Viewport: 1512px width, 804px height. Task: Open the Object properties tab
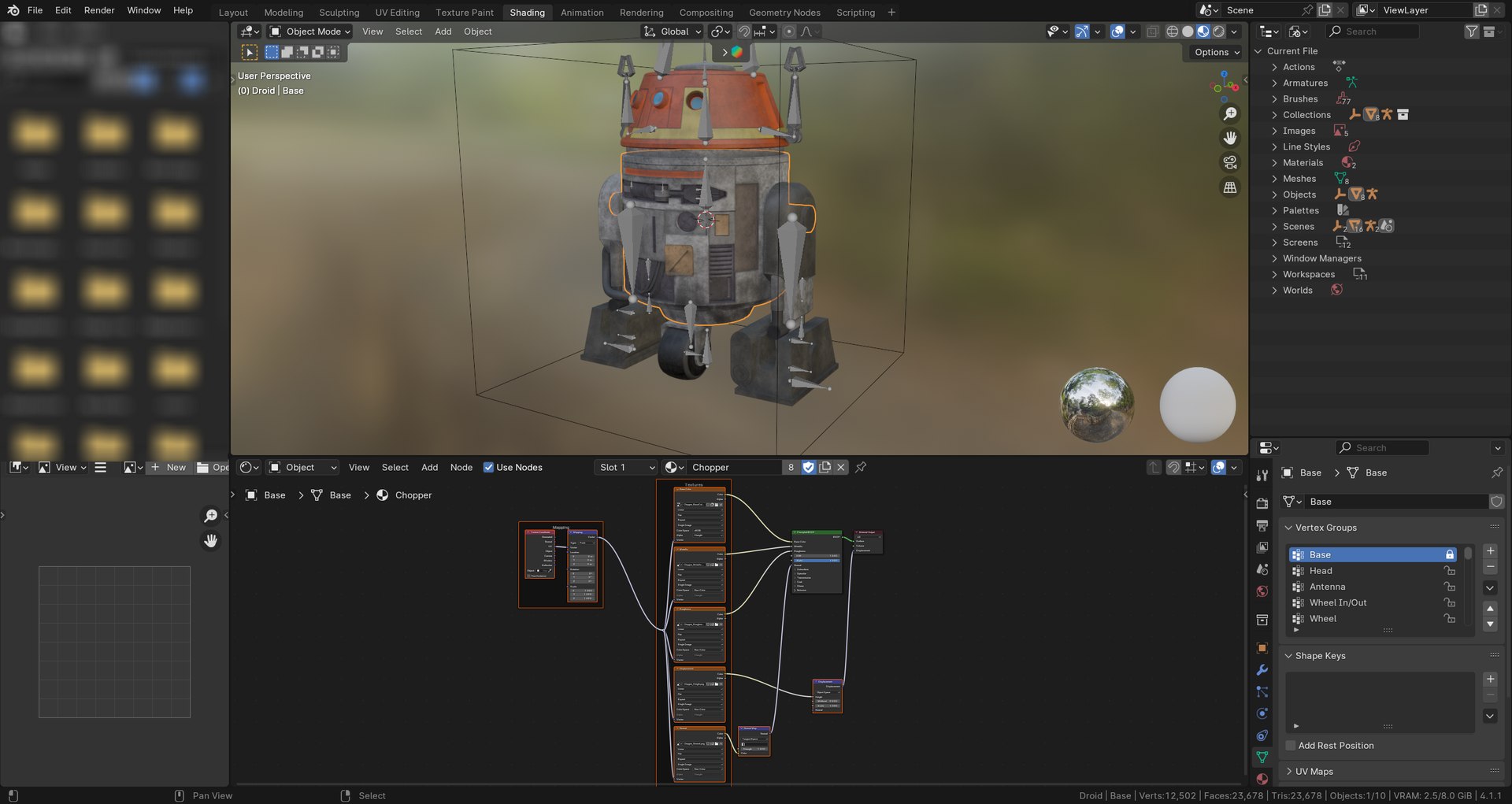pyautogui.click(x=1262, y=648)
